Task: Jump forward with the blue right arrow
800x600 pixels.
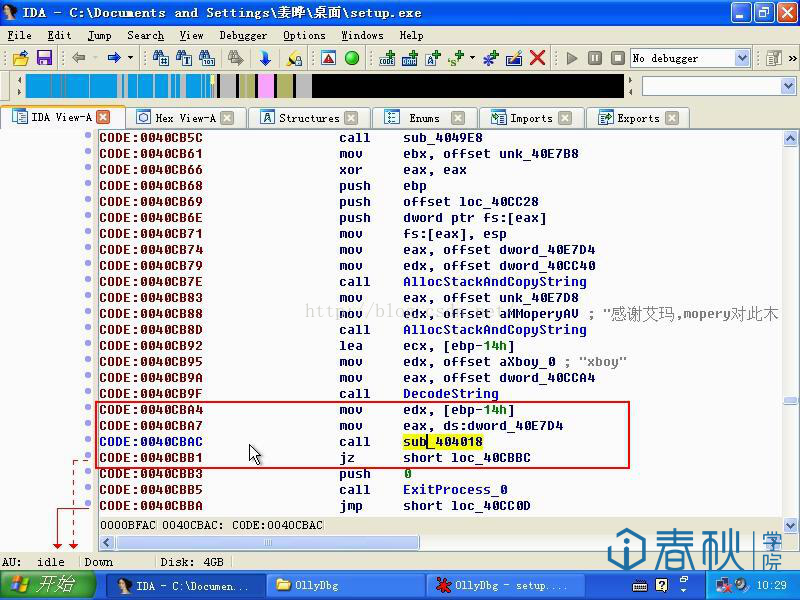Action: (x=114, y=58)
